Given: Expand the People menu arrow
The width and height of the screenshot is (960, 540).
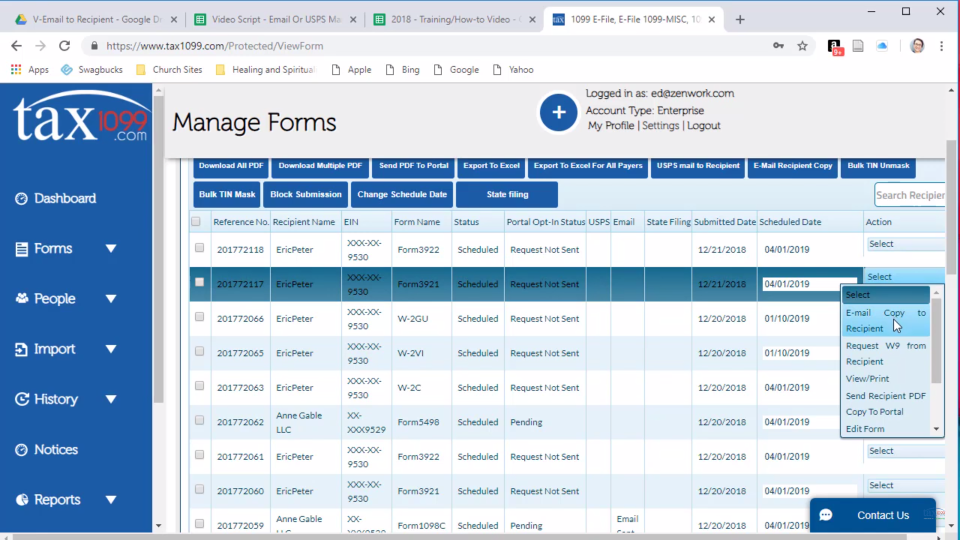Looking at the screenshot, I should 111,299.
